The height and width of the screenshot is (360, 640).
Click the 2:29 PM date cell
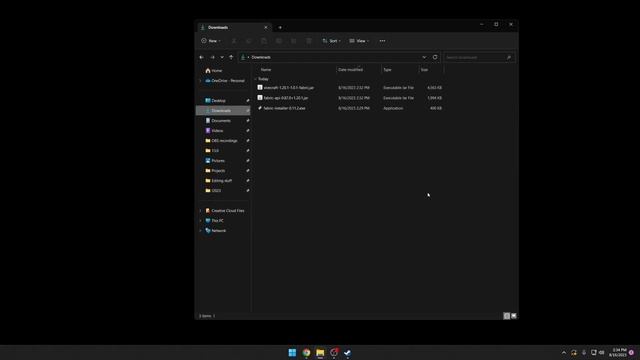(354, 109)
